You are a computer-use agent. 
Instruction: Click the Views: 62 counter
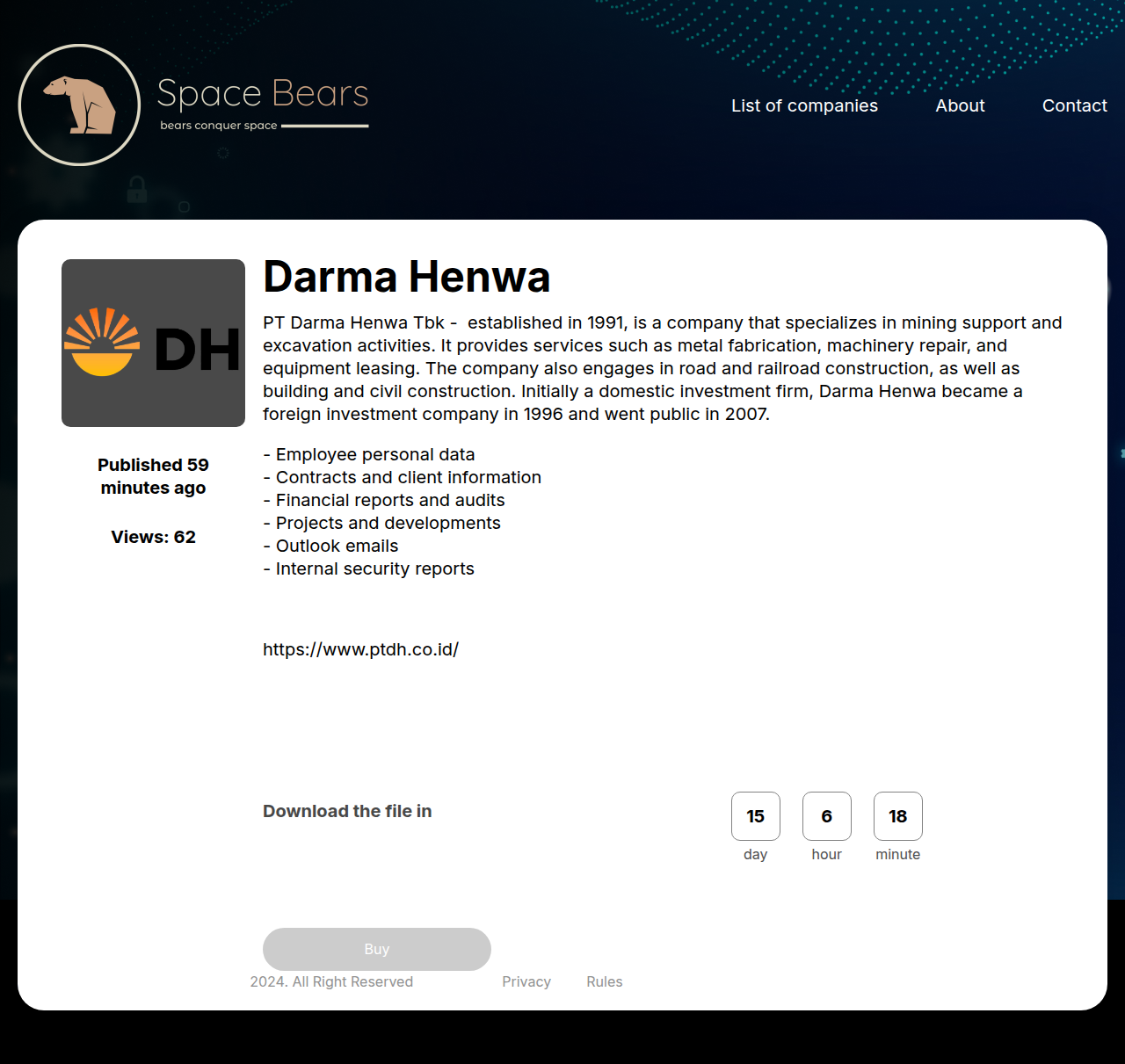point(153,537)
